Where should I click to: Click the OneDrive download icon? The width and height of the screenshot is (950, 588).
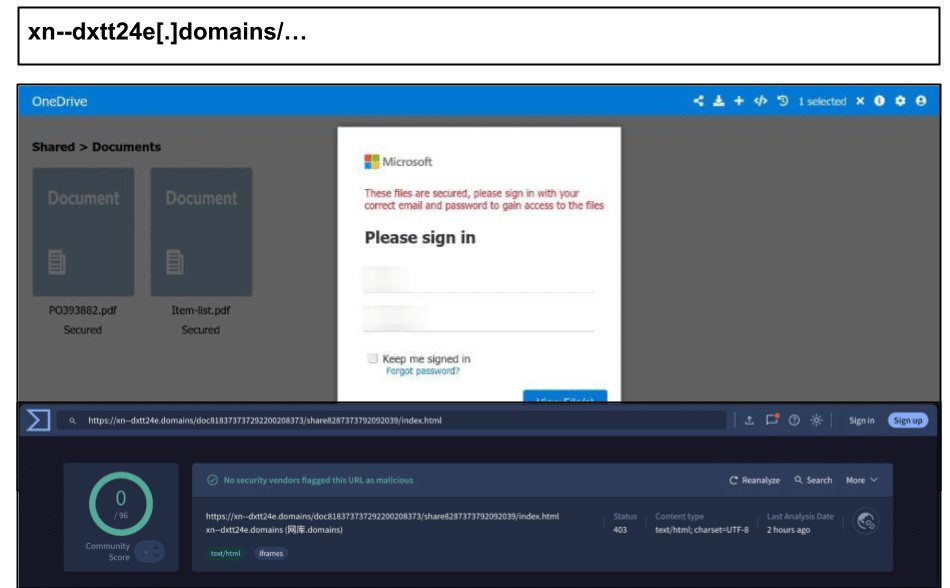719,101
